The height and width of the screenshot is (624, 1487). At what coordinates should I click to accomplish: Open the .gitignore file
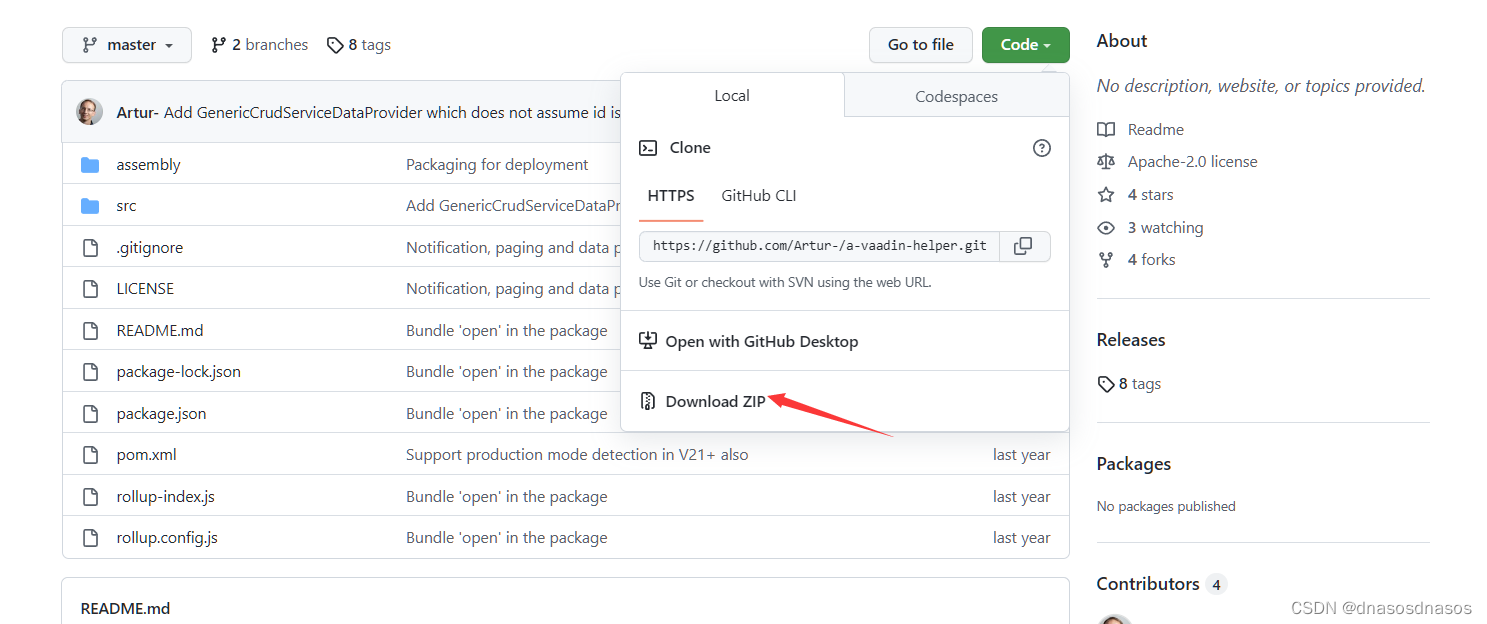click(149, 247)
